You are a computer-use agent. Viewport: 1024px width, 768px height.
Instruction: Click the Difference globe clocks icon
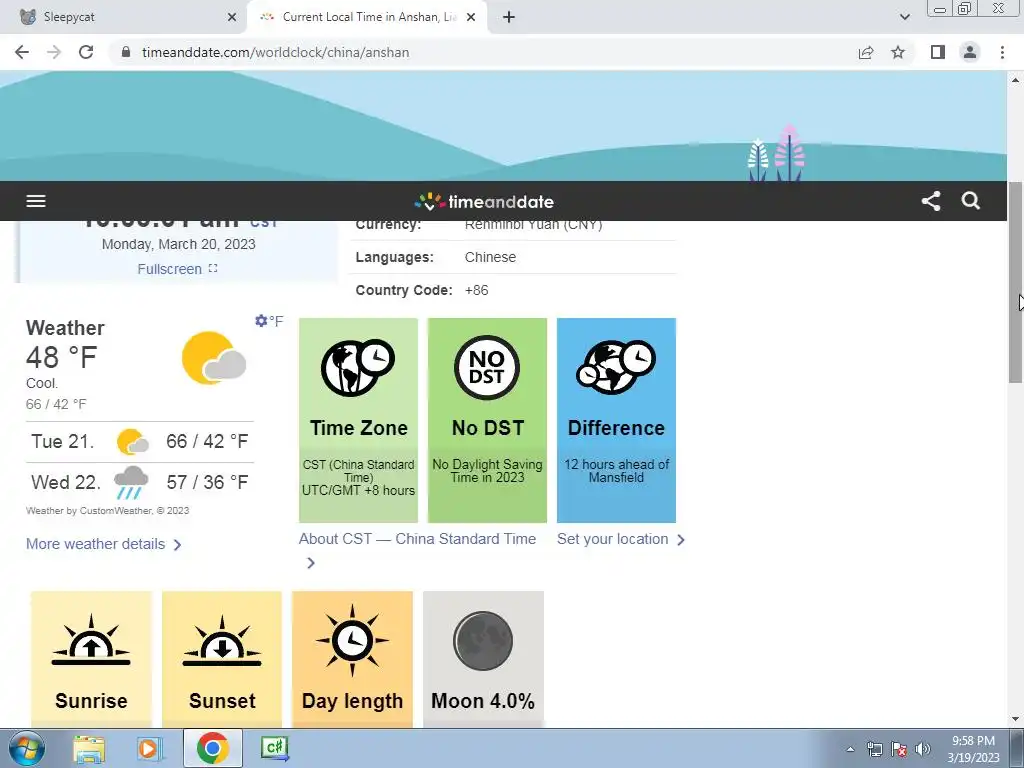coord(616,367)
